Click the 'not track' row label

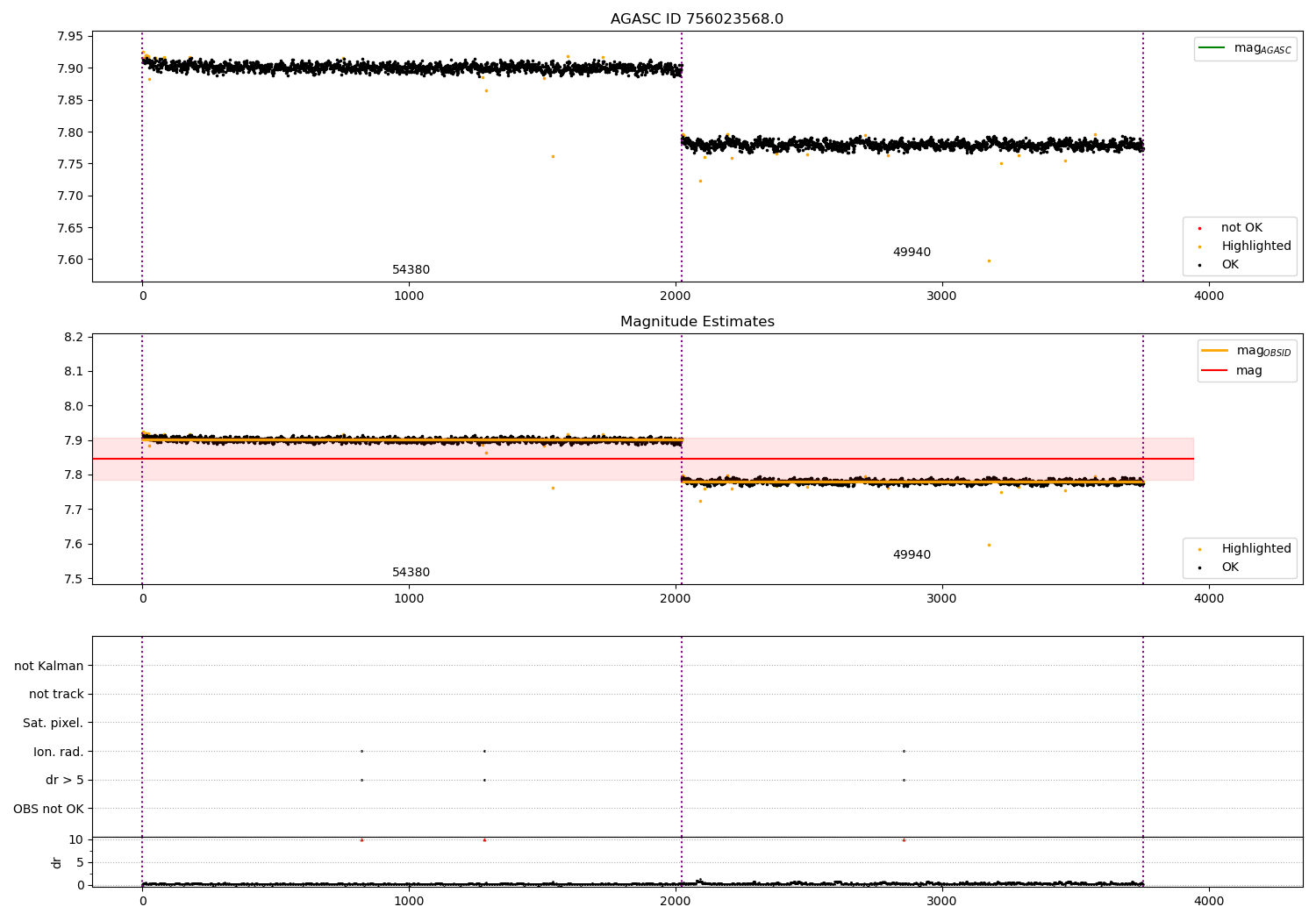(x=56, y=695)
